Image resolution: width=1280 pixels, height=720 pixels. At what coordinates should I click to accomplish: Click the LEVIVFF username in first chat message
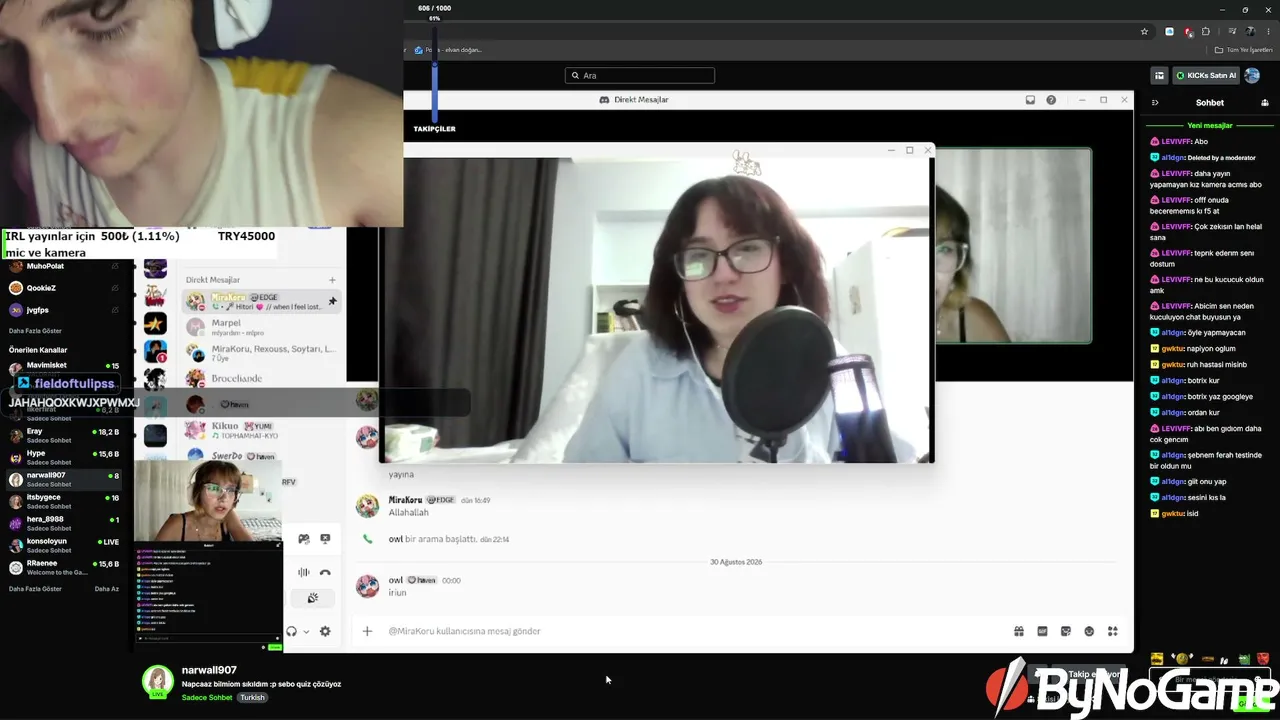1176,142
